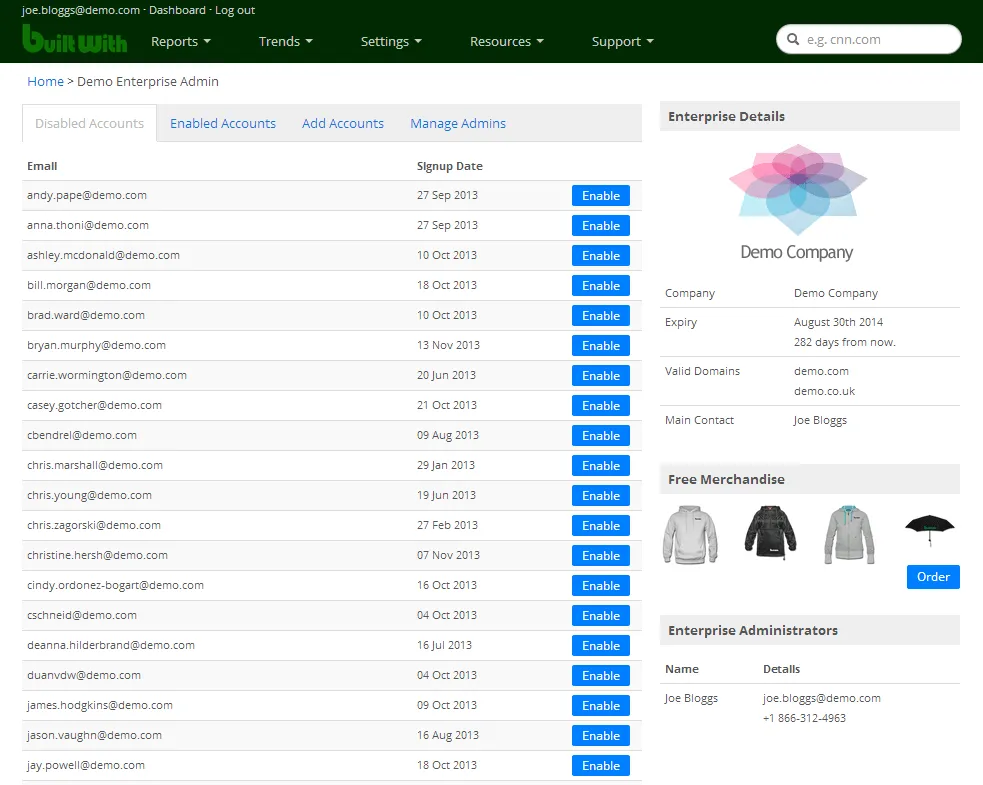
Task: Click the Log out link
Action: point(235,10)
